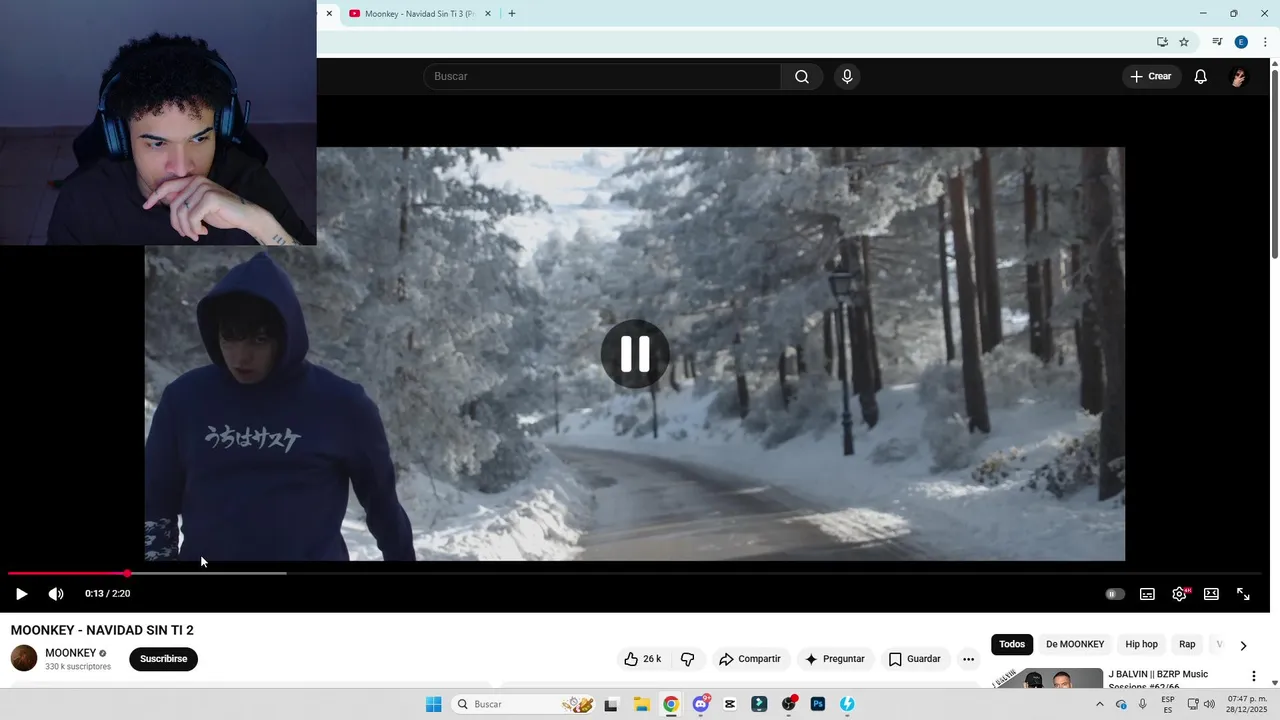
Task: Open the taskbar clock and date
Action: pyautogui.click(x=1247, y=704)
